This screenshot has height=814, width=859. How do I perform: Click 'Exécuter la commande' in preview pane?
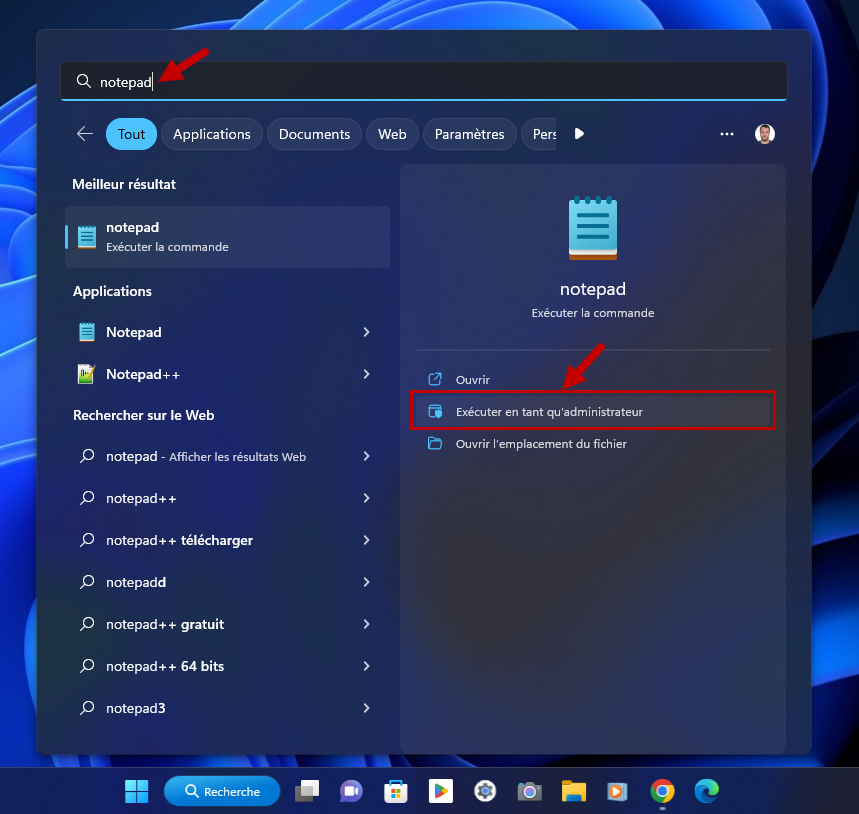coord(593,313)
